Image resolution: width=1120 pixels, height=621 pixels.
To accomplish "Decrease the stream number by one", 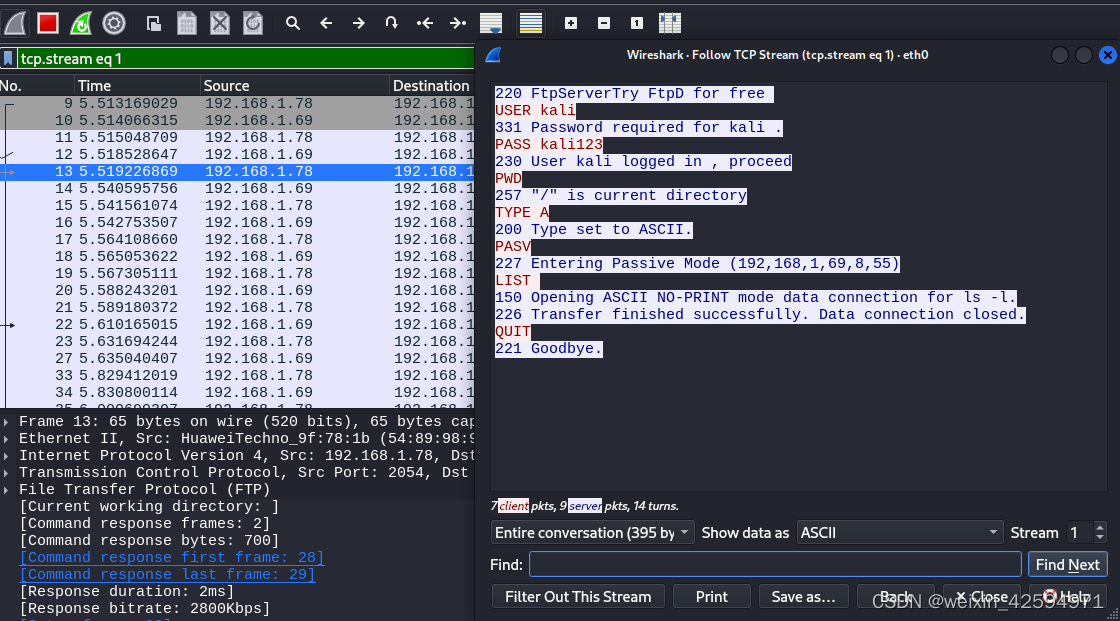I will tap(1100, 537).
